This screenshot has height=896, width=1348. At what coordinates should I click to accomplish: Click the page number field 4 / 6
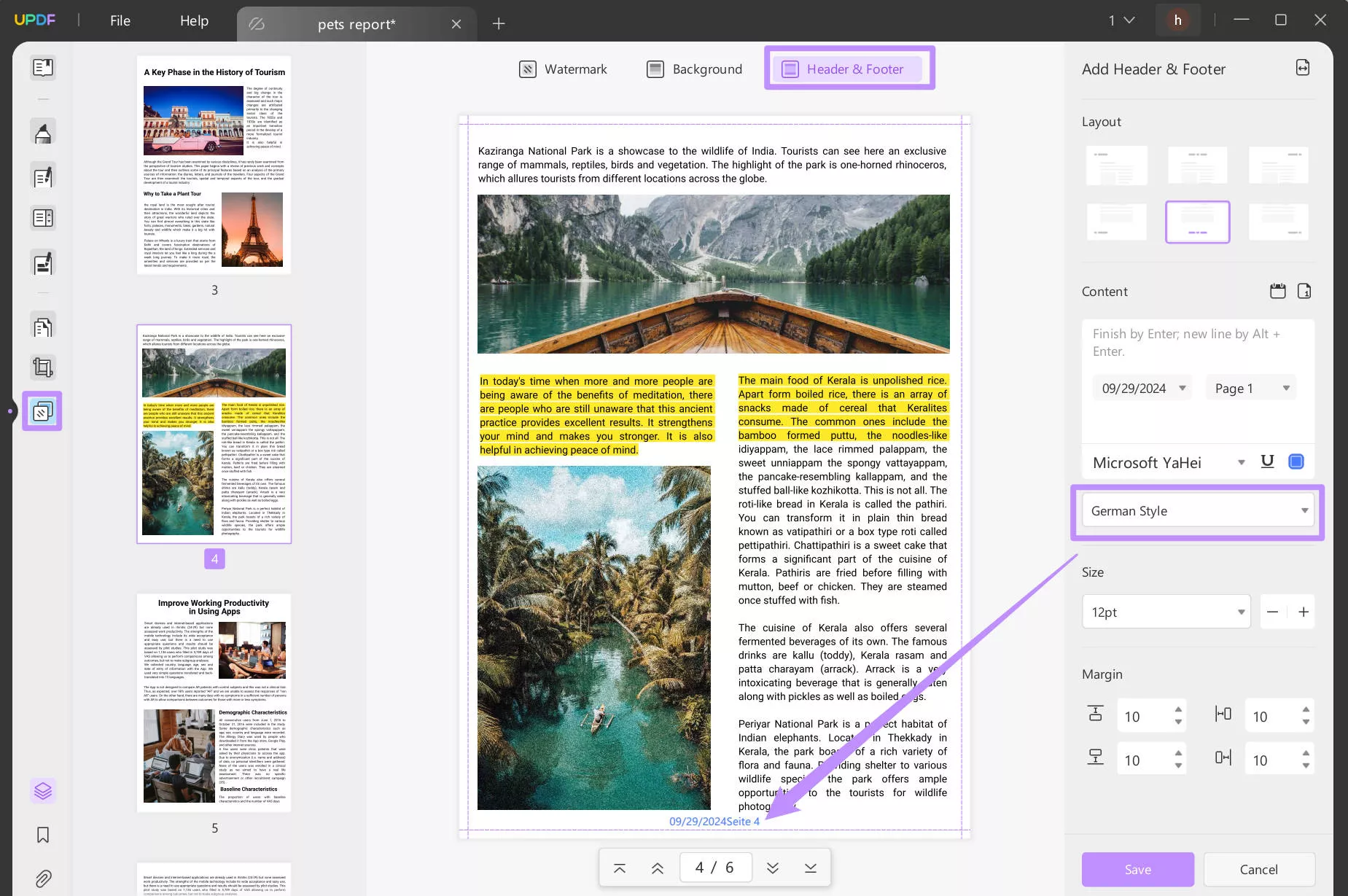(714, 868)
